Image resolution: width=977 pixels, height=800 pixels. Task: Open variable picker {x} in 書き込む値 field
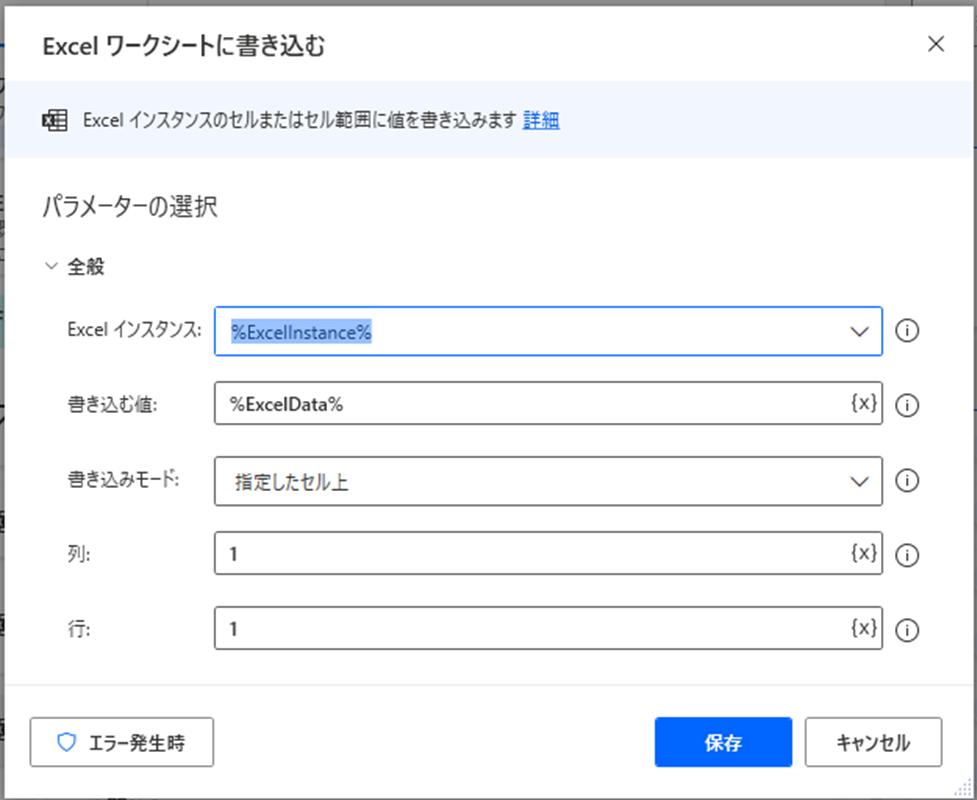click(x=864, y=403)
